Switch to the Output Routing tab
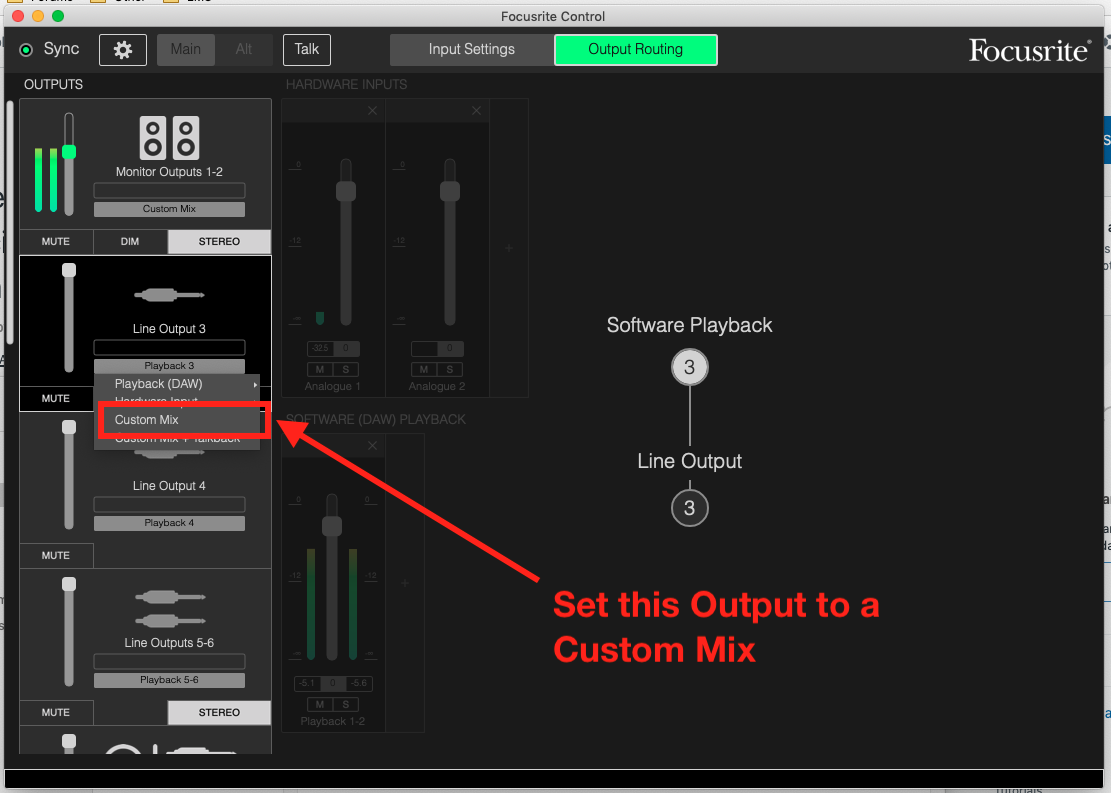 [x=636, y=50]
